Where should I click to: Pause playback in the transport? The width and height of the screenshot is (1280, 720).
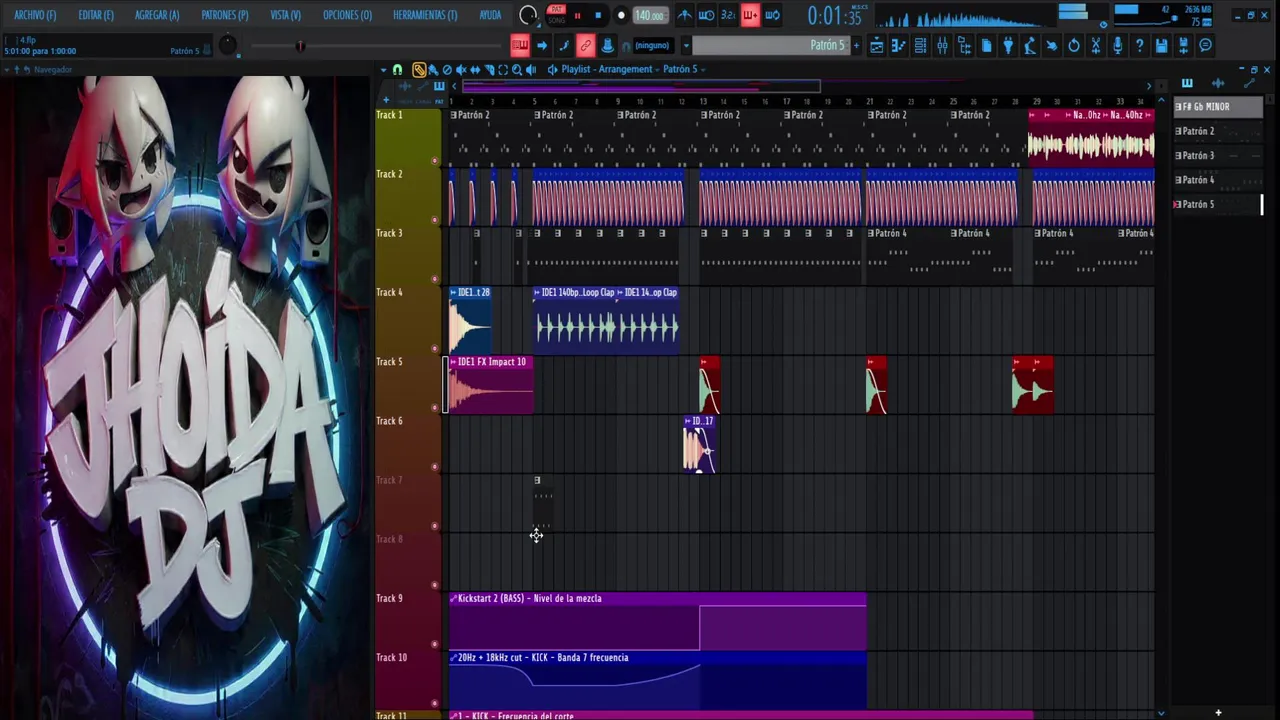[x=577, y=15]
